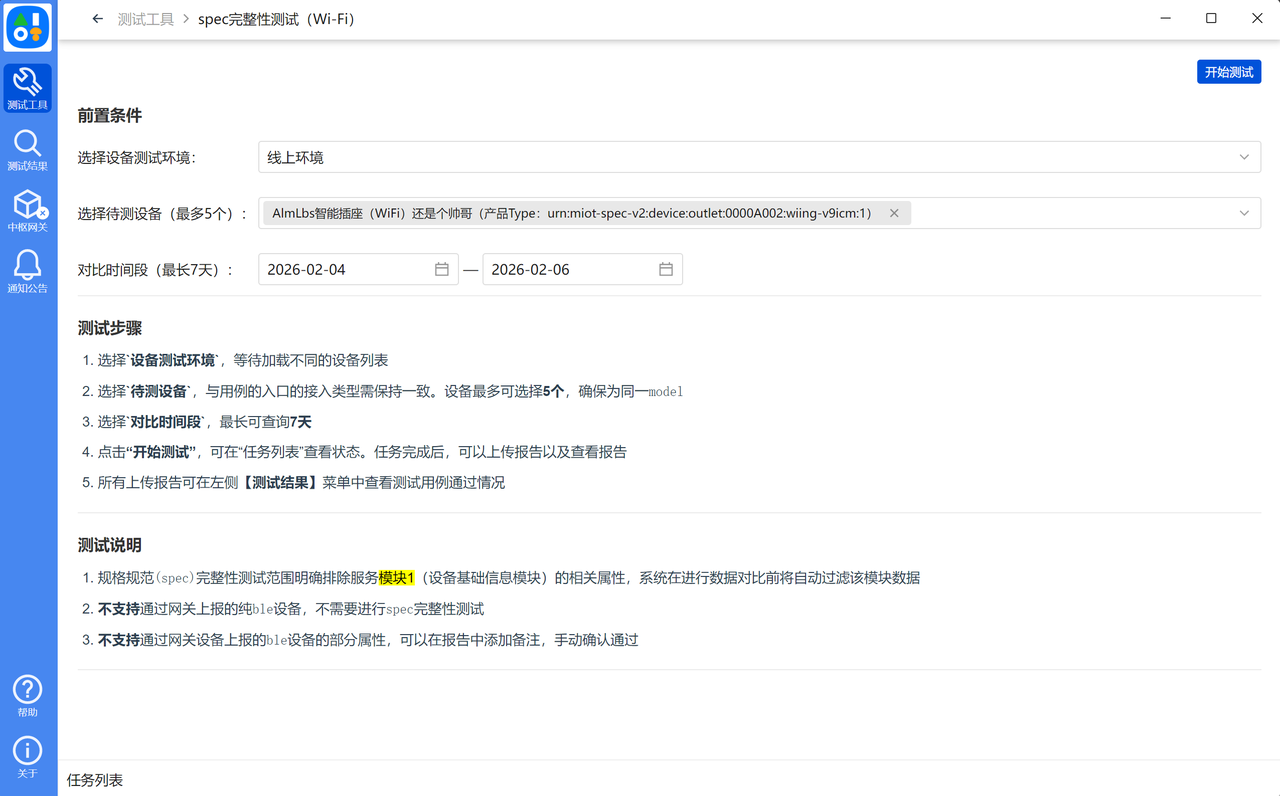Click the 测试说明 heading
Viewport: 1280px width, 796px height.
[x=110, y=545]
